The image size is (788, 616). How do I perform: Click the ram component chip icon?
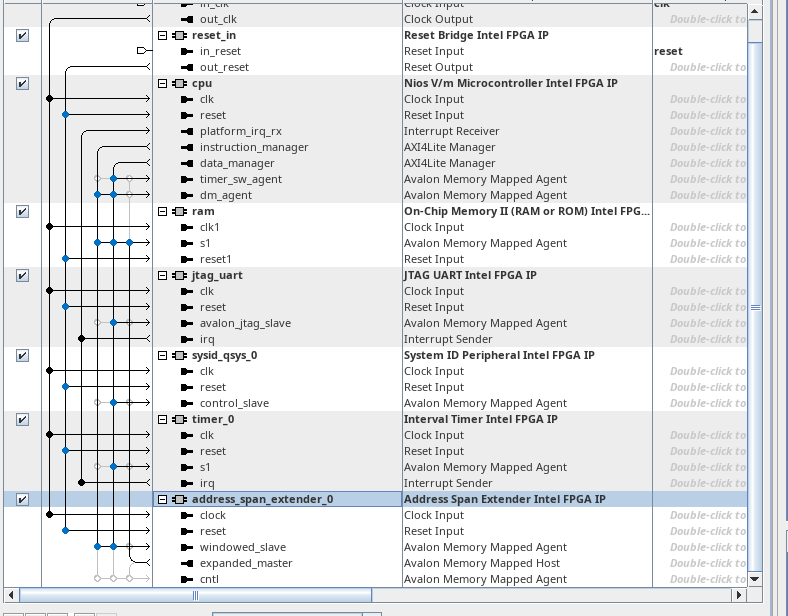[179, 212]
